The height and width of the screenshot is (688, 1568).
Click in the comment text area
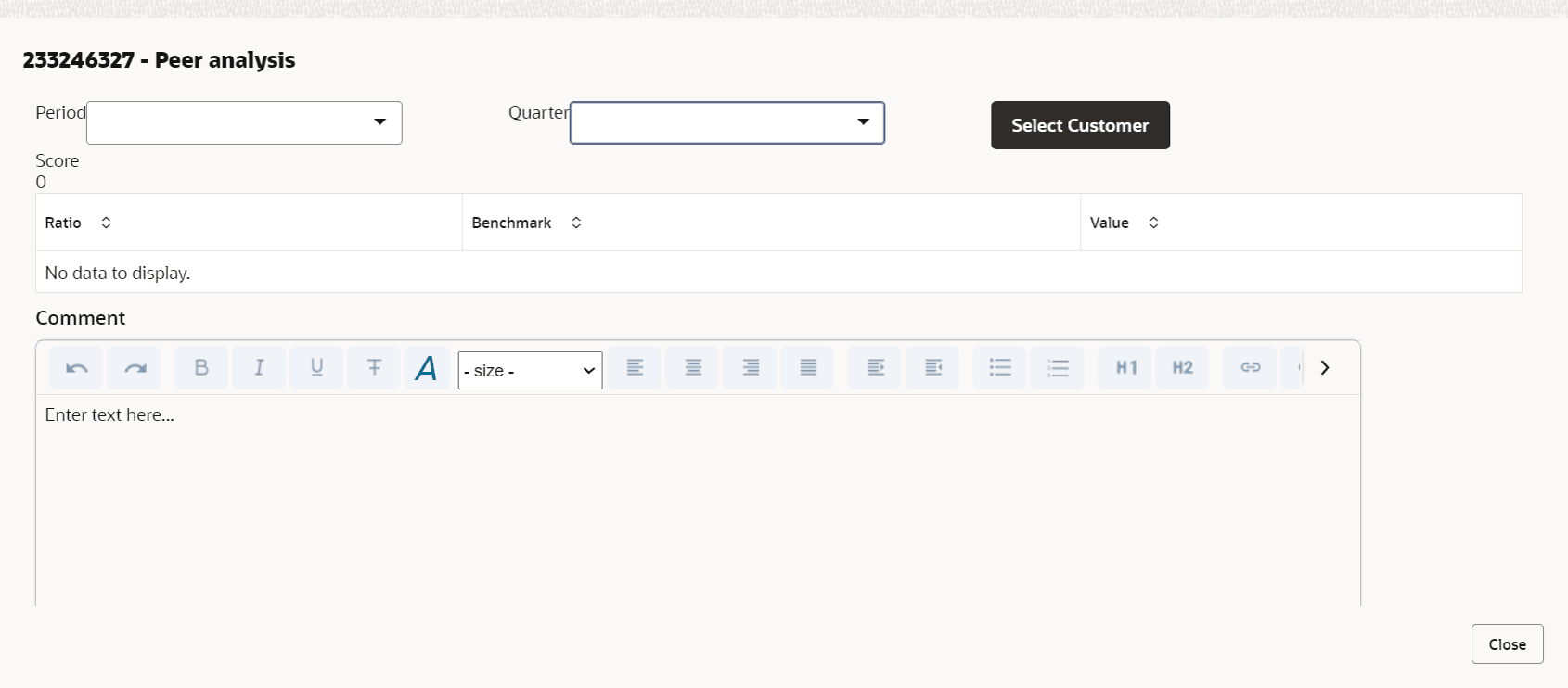click(698, 501)
